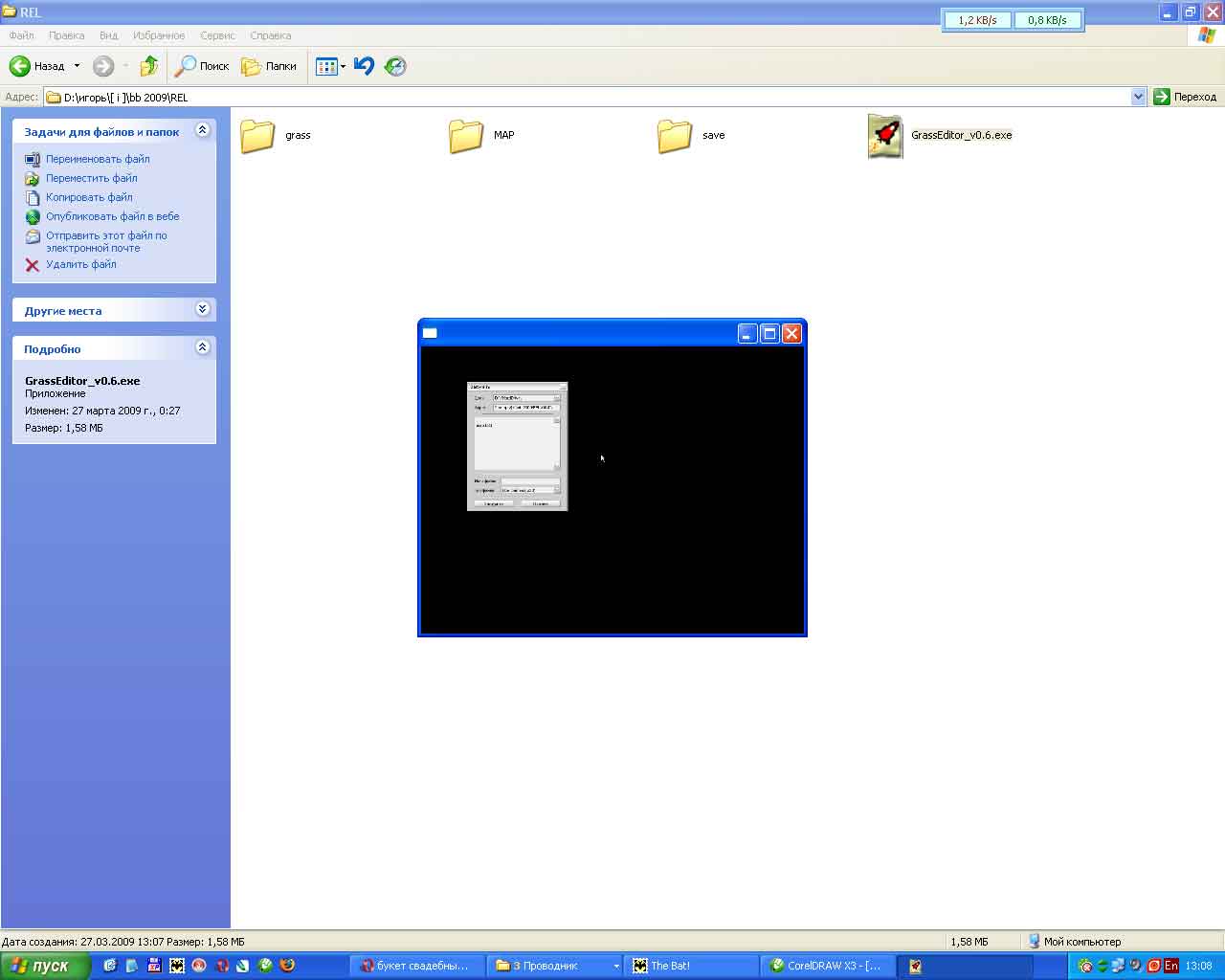Select the save folder

pos(675,136)
